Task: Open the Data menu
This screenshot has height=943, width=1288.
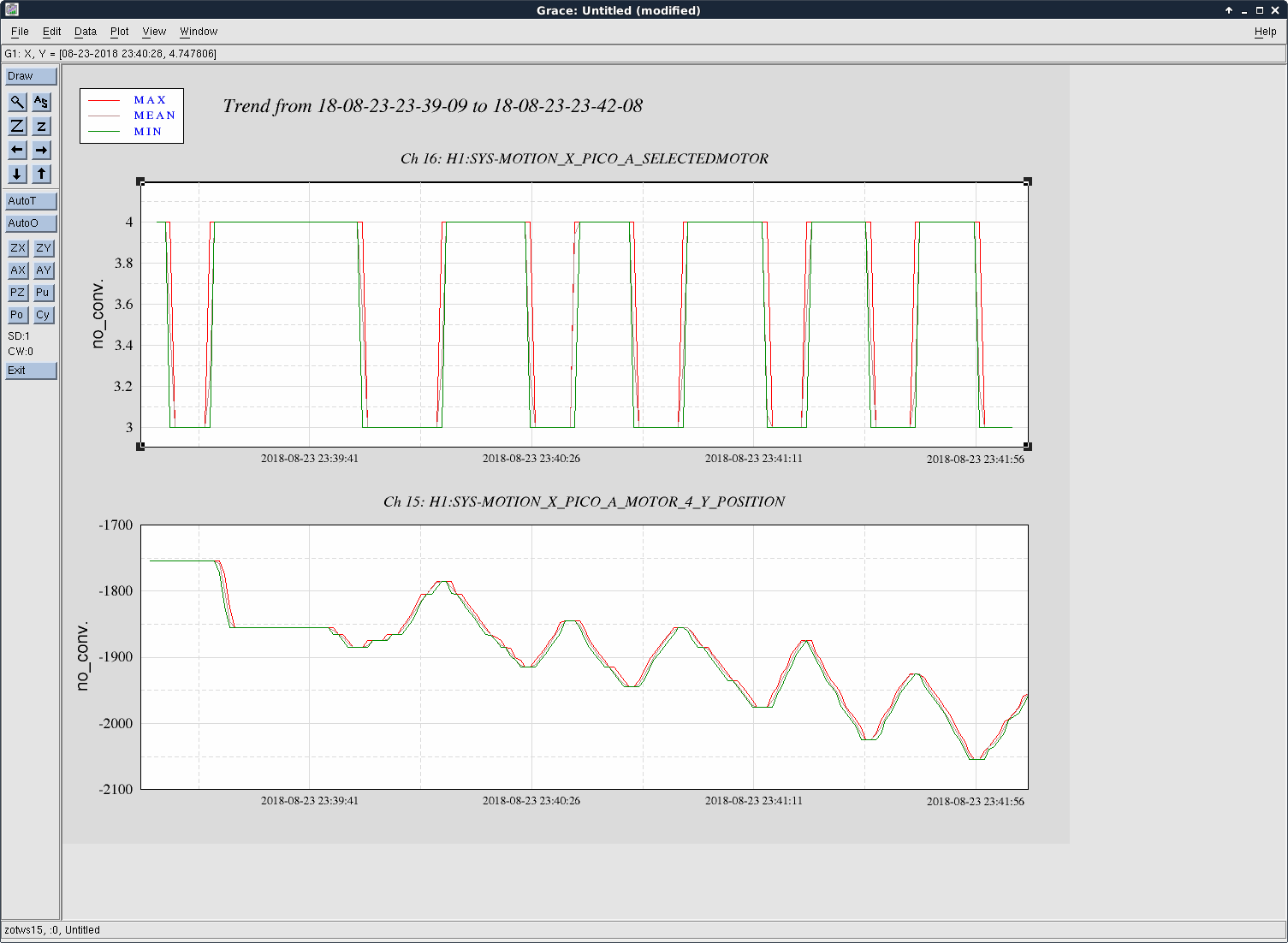Action: click(x=86, y=32)
